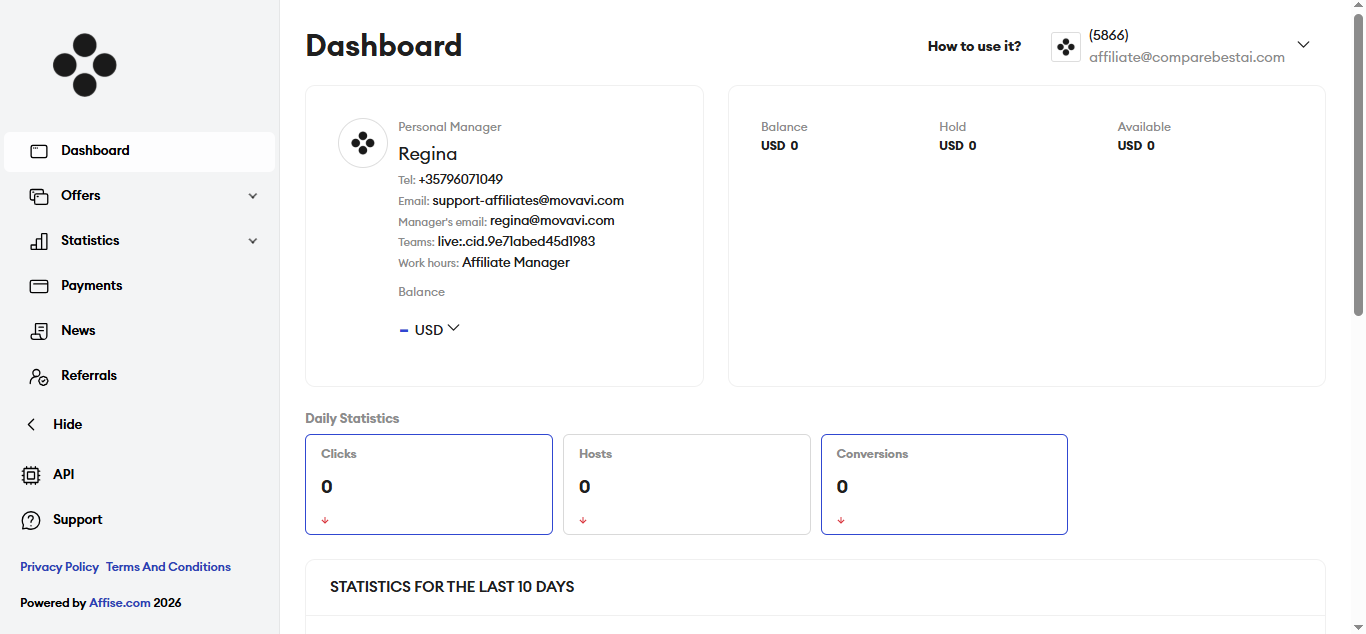Click the Offers stacked-cards icon
Screen dimensions: 1366x634
(x=39, y=196)
